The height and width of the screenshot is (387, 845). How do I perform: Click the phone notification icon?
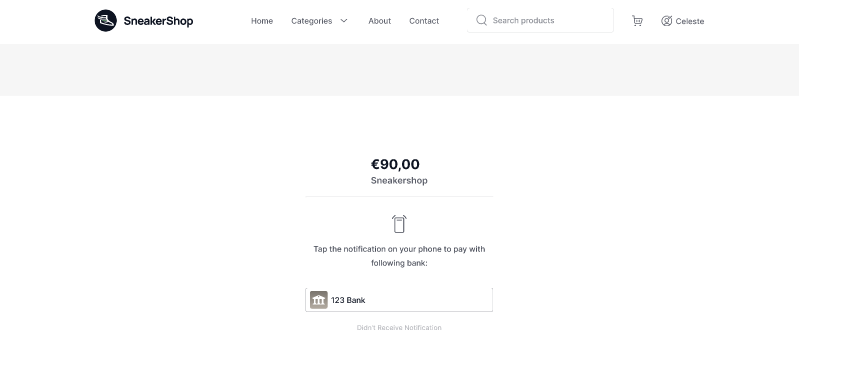399,224
